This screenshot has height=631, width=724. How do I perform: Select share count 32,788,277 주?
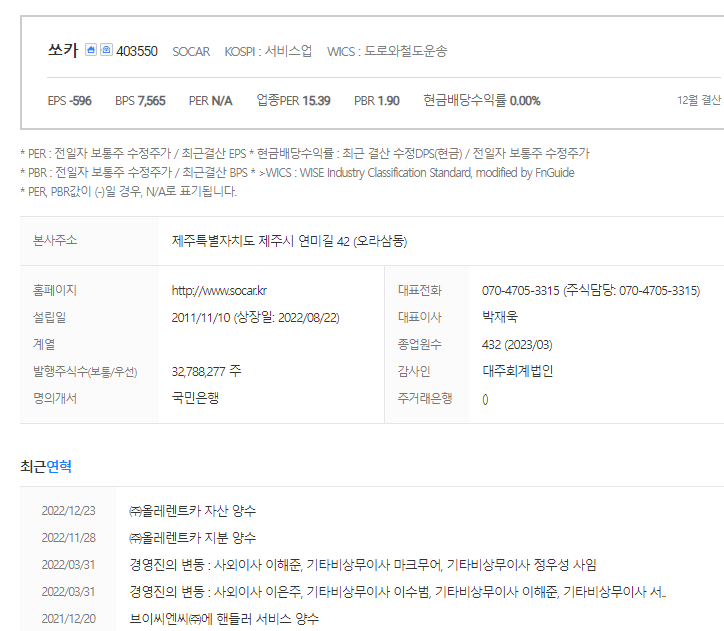[206, 371]
